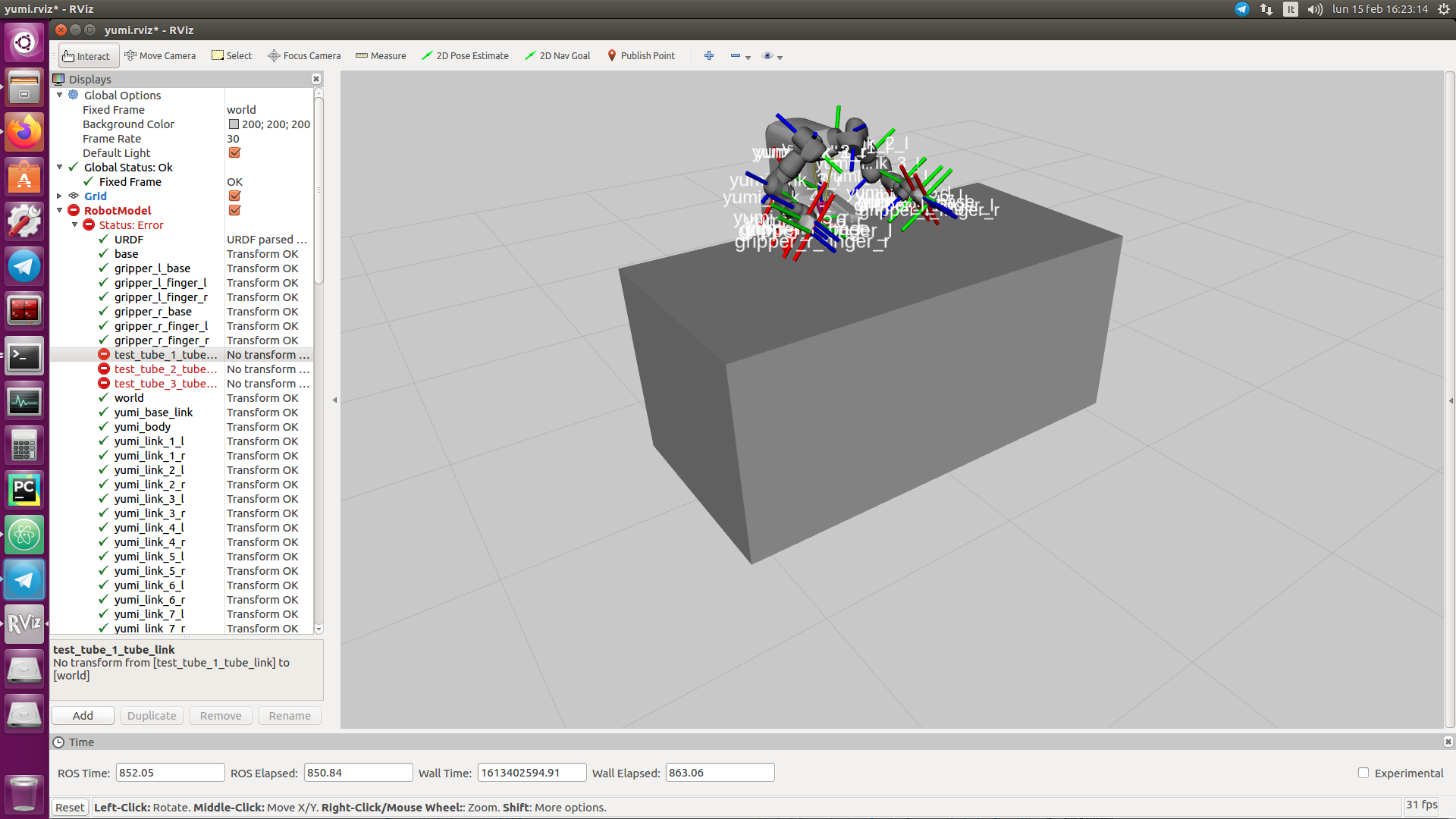Click the Telegram tray indicator icon

click(x=1242, y=9)
